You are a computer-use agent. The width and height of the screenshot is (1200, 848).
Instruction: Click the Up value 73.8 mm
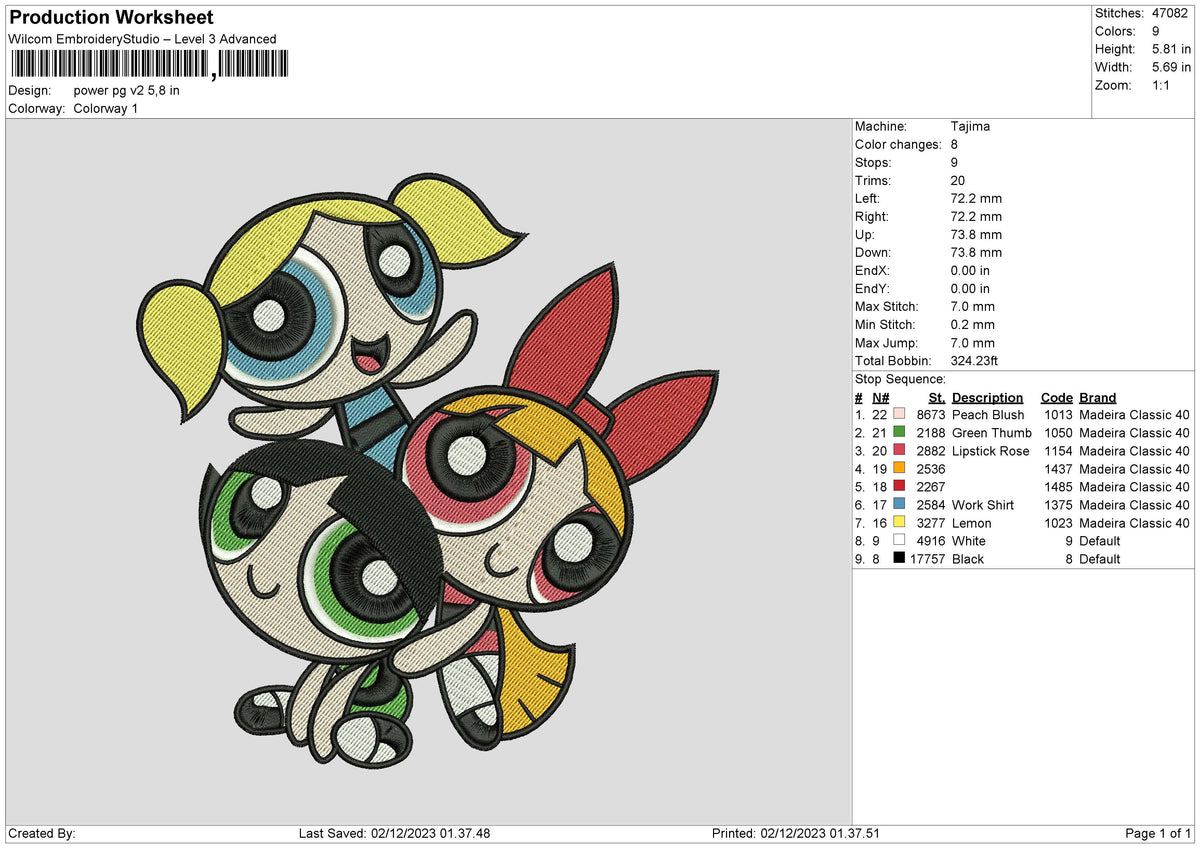[976, 235]
